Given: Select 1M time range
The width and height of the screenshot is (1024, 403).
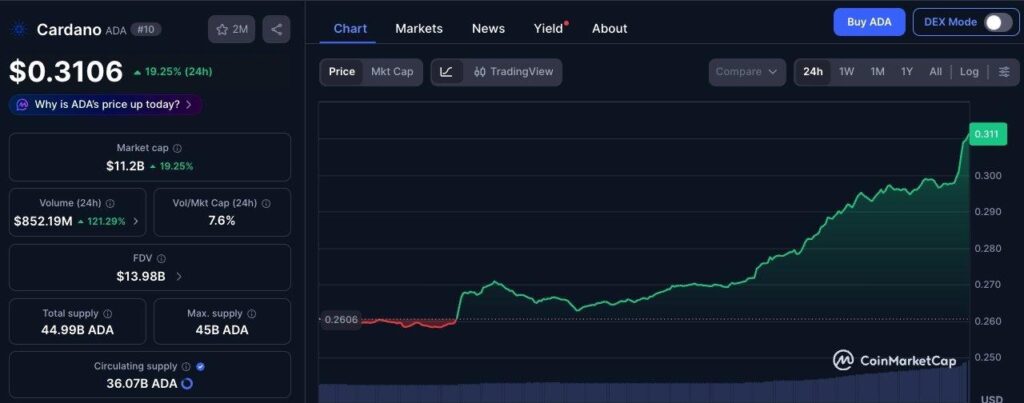Looking at the screenshot, I should click(877, 72).
